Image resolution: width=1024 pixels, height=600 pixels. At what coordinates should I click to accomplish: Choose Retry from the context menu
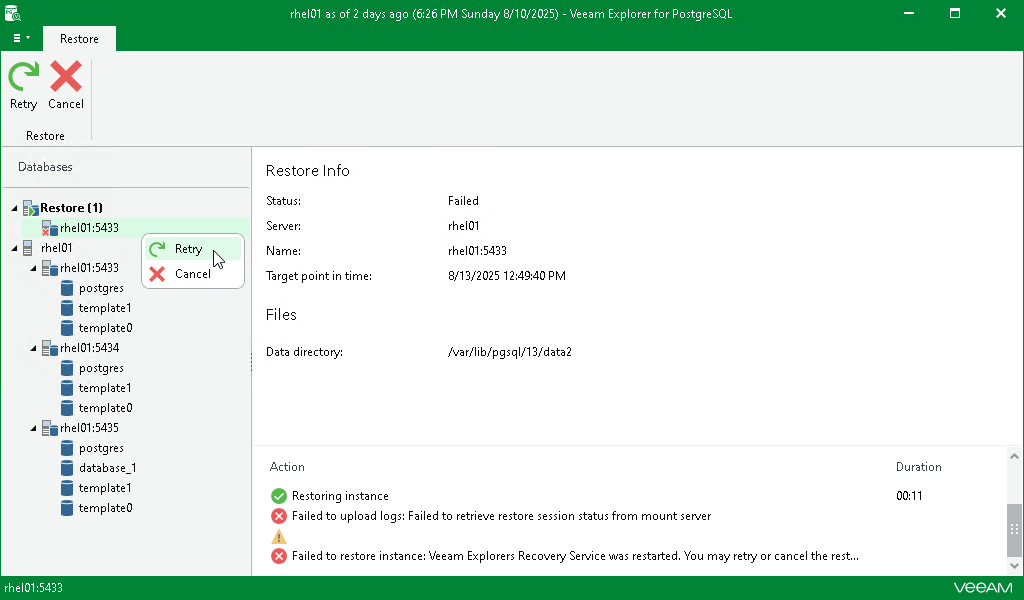pos(187,248)
